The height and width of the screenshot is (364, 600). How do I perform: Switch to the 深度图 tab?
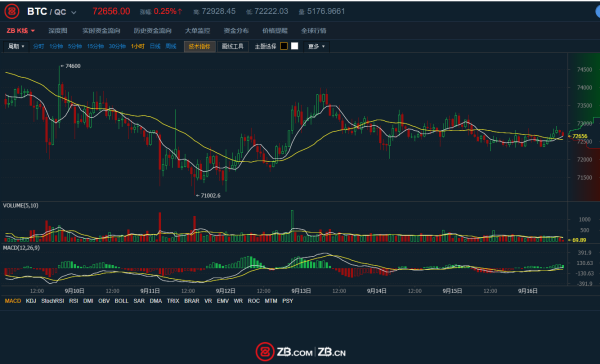pos(58,31)
